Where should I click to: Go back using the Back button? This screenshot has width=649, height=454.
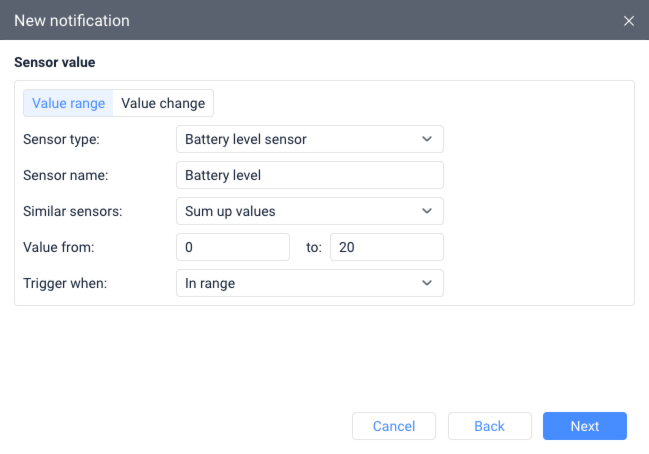pos(489,426)
